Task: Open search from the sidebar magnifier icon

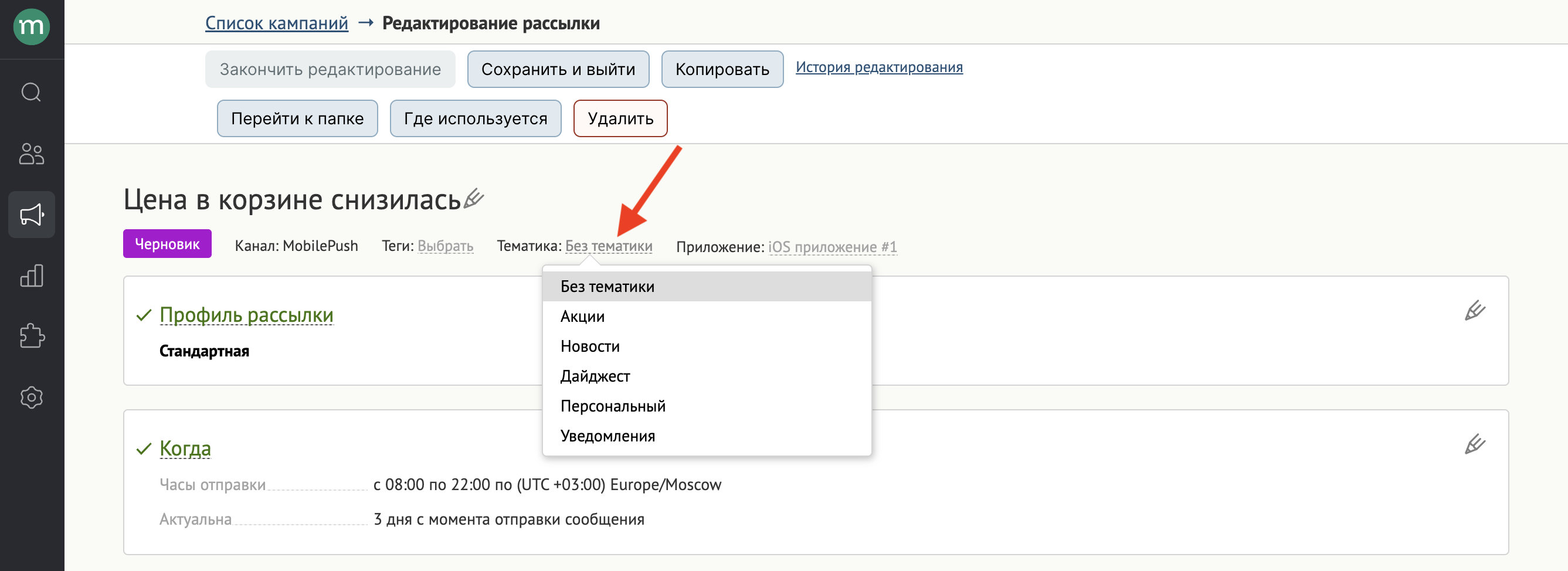Action: pos(32,93)
